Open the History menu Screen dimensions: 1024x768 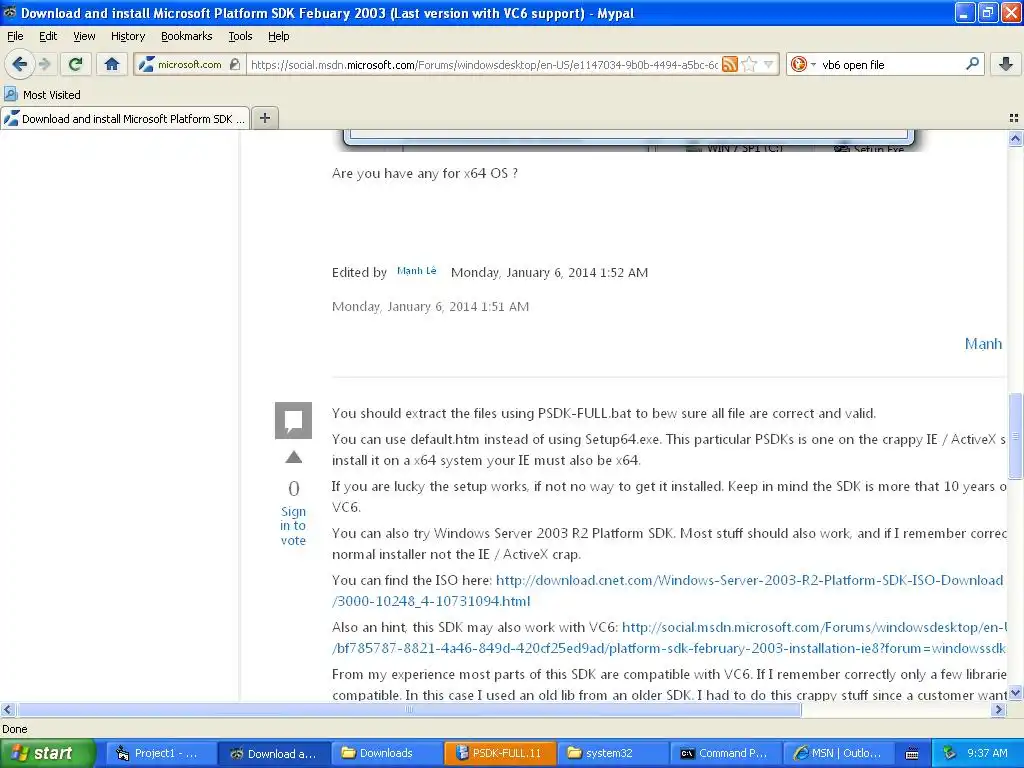[128, 36]
